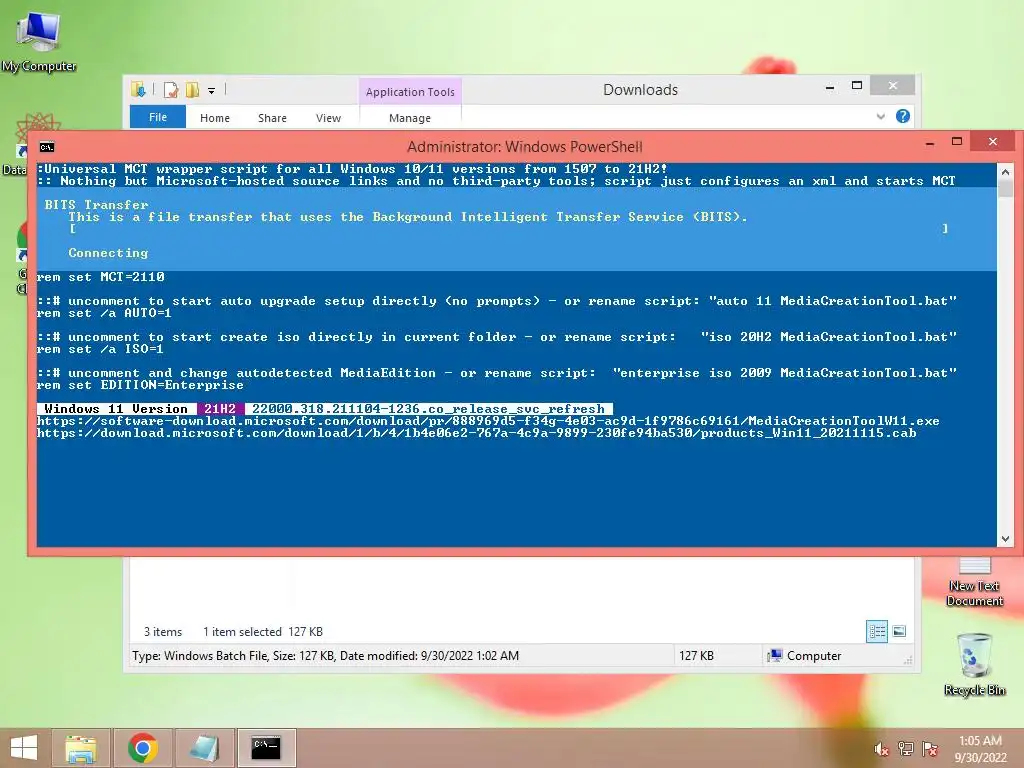This screenshot has width=1024, height=768.
Task: Close the Administrator PowerShell window
Action: (x=993, y=141)
